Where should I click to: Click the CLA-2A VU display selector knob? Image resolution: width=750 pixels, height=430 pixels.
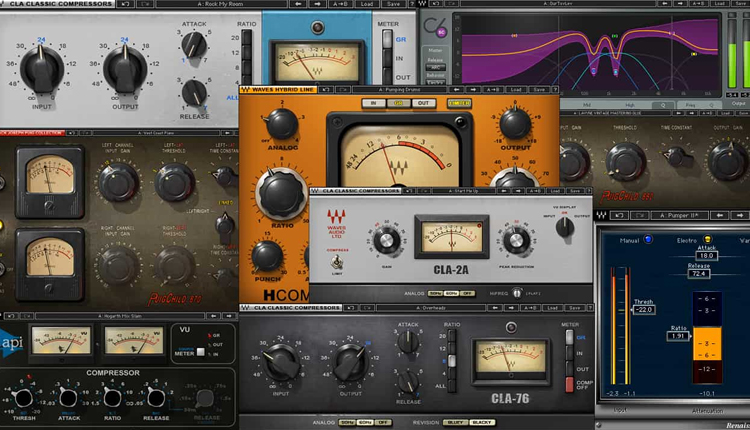(x=565, y=227)
